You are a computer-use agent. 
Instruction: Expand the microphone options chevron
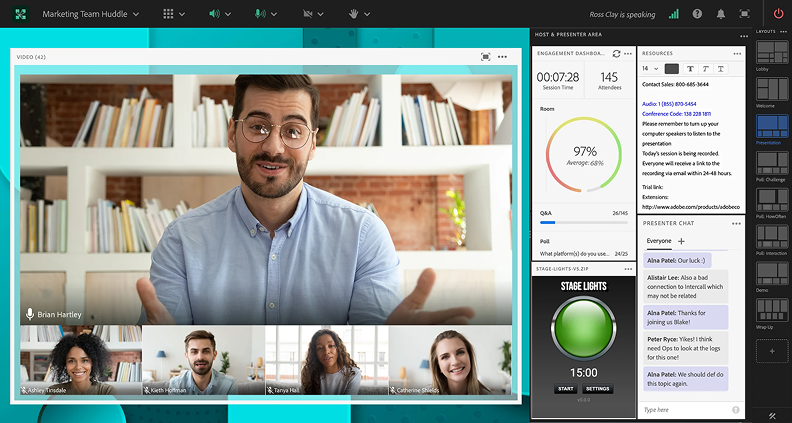[x=274, y=15]
